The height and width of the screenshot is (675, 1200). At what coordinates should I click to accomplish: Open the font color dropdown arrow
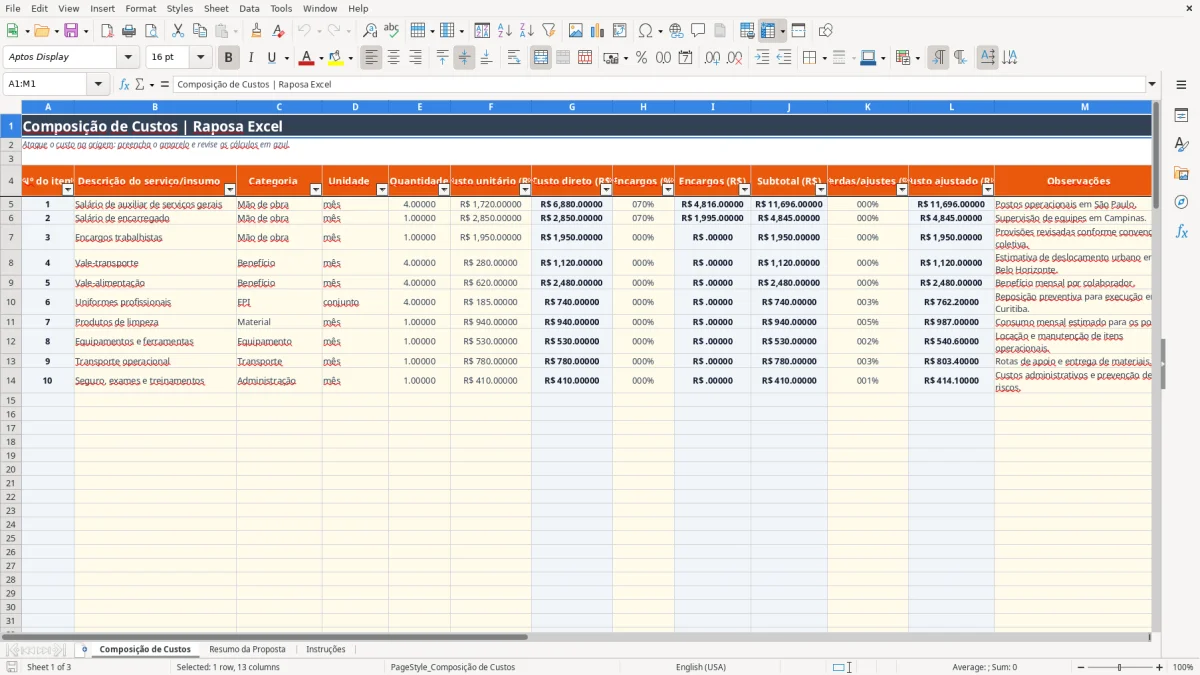click(x=321, y=58)
